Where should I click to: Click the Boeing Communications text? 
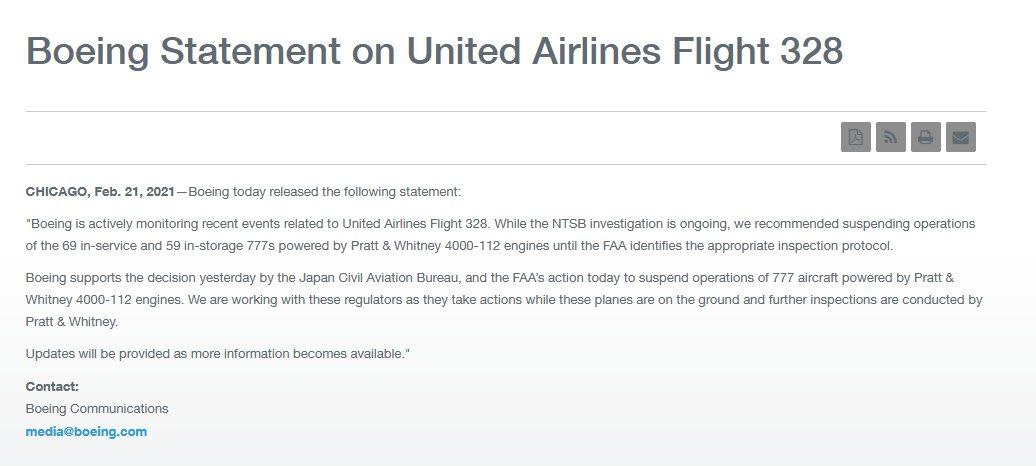pos(97,408)
